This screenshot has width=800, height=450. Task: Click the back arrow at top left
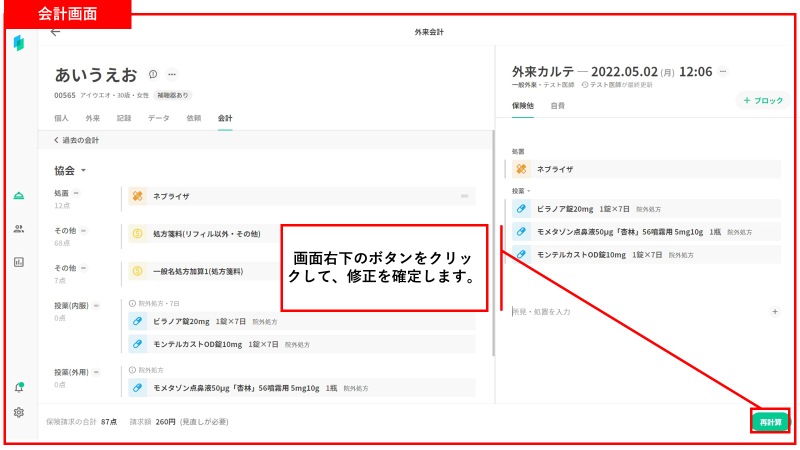(x=55, y=32)
